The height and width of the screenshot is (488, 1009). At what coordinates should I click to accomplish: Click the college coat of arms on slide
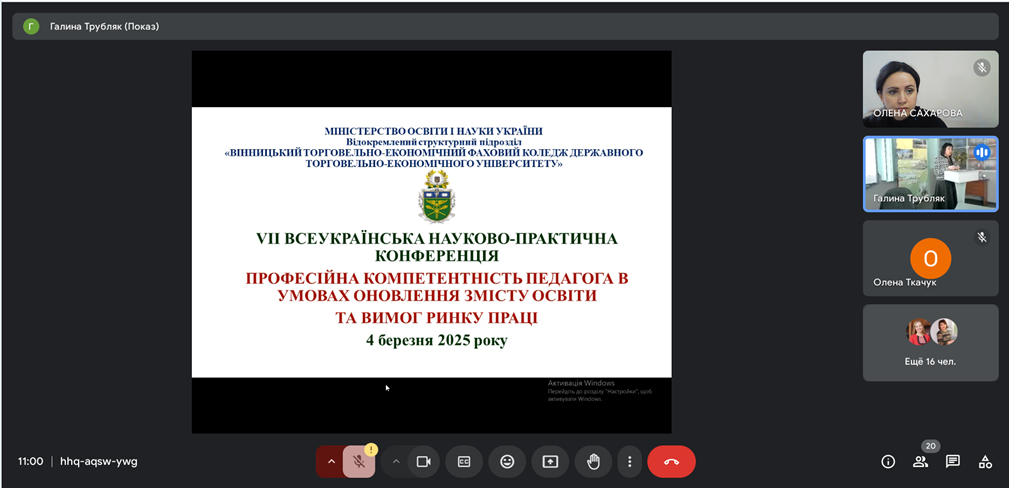click(435, 196)
